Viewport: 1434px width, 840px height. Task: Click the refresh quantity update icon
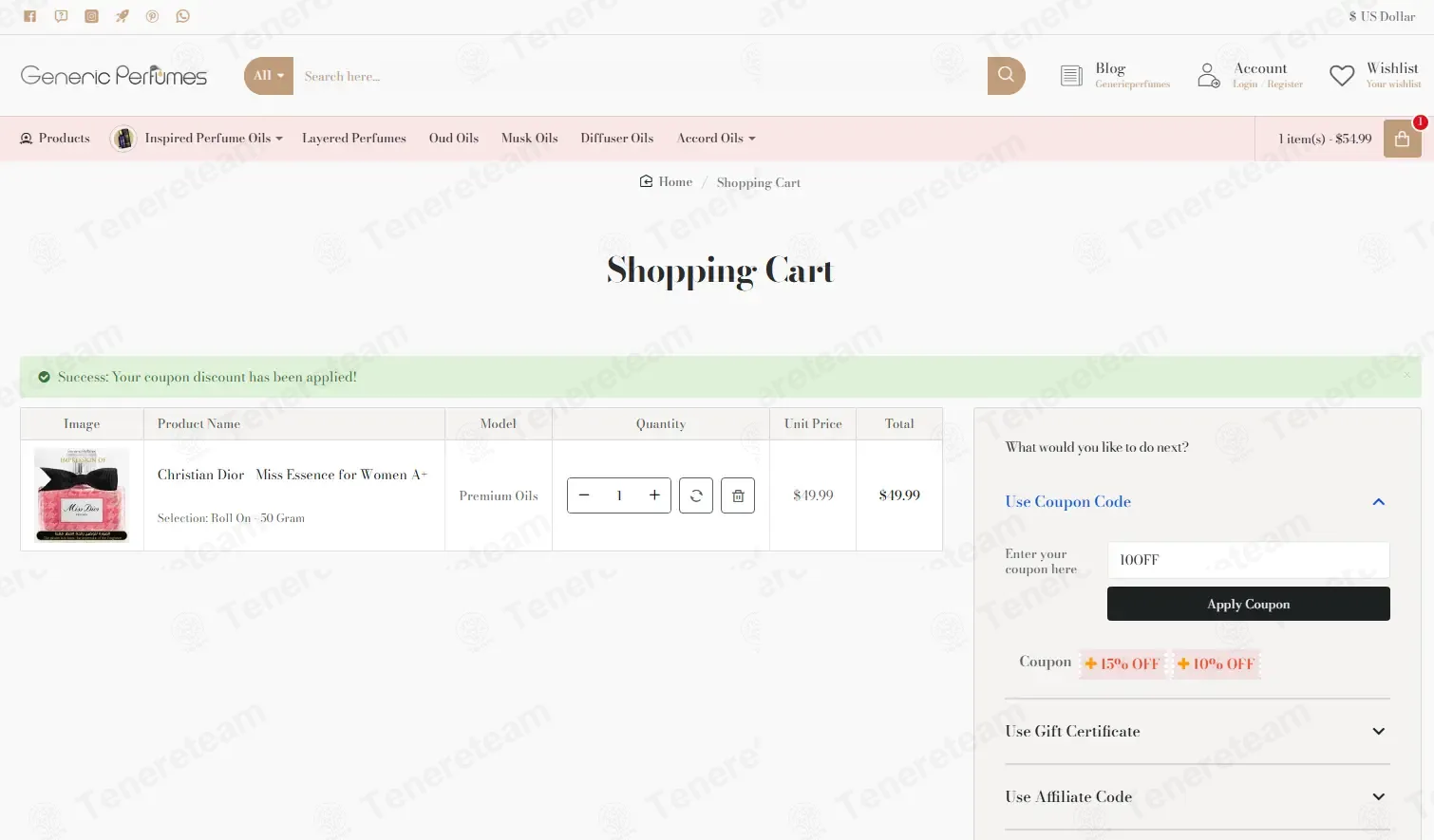click(x=696, y=495)
